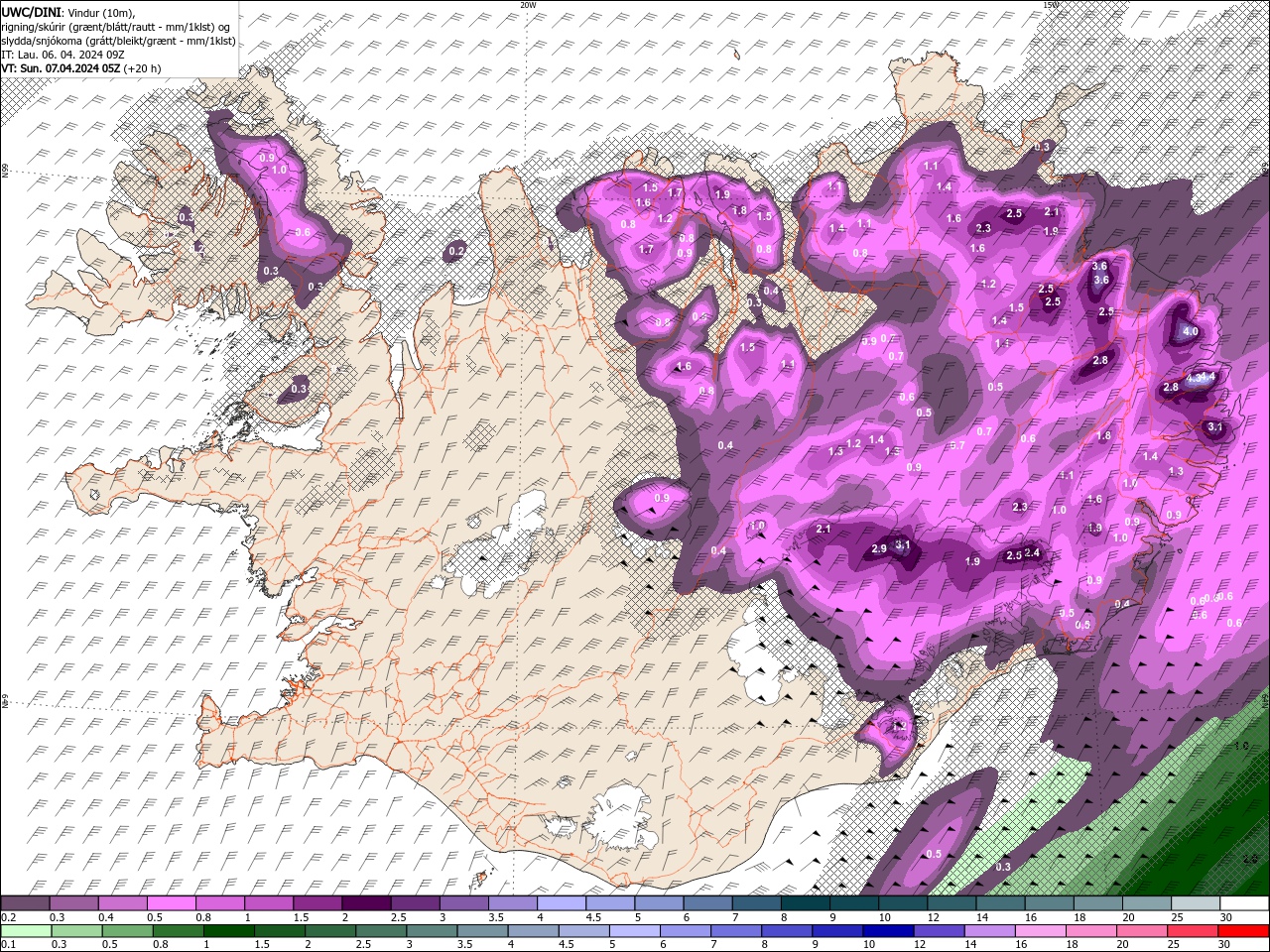Click the 2.4 precipitation value on the map
Image resolution: width=1270 pixels, height=952 pixels.
[x=1032, y=553]
